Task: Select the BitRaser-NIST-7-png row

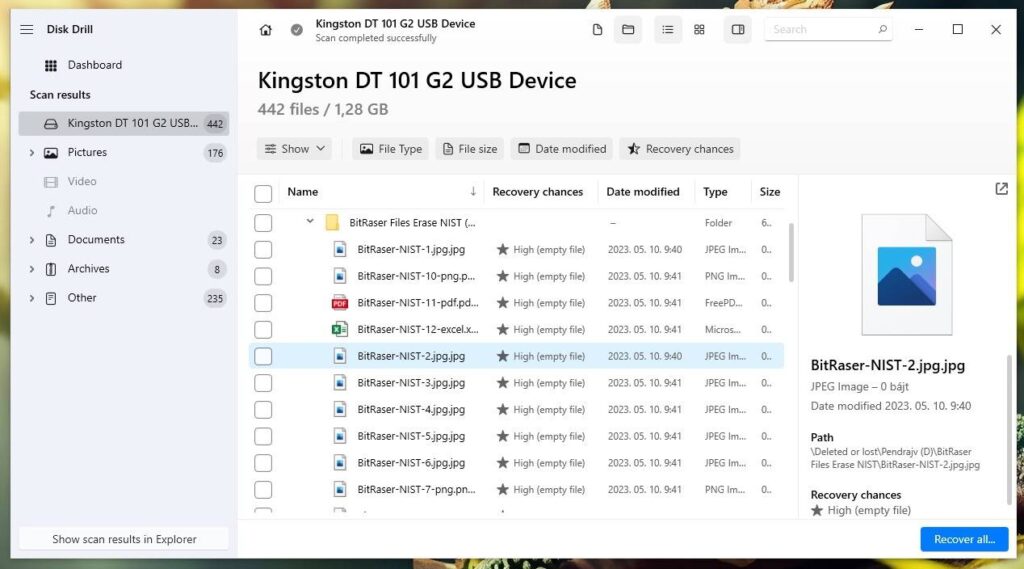Action: (516, 489)
